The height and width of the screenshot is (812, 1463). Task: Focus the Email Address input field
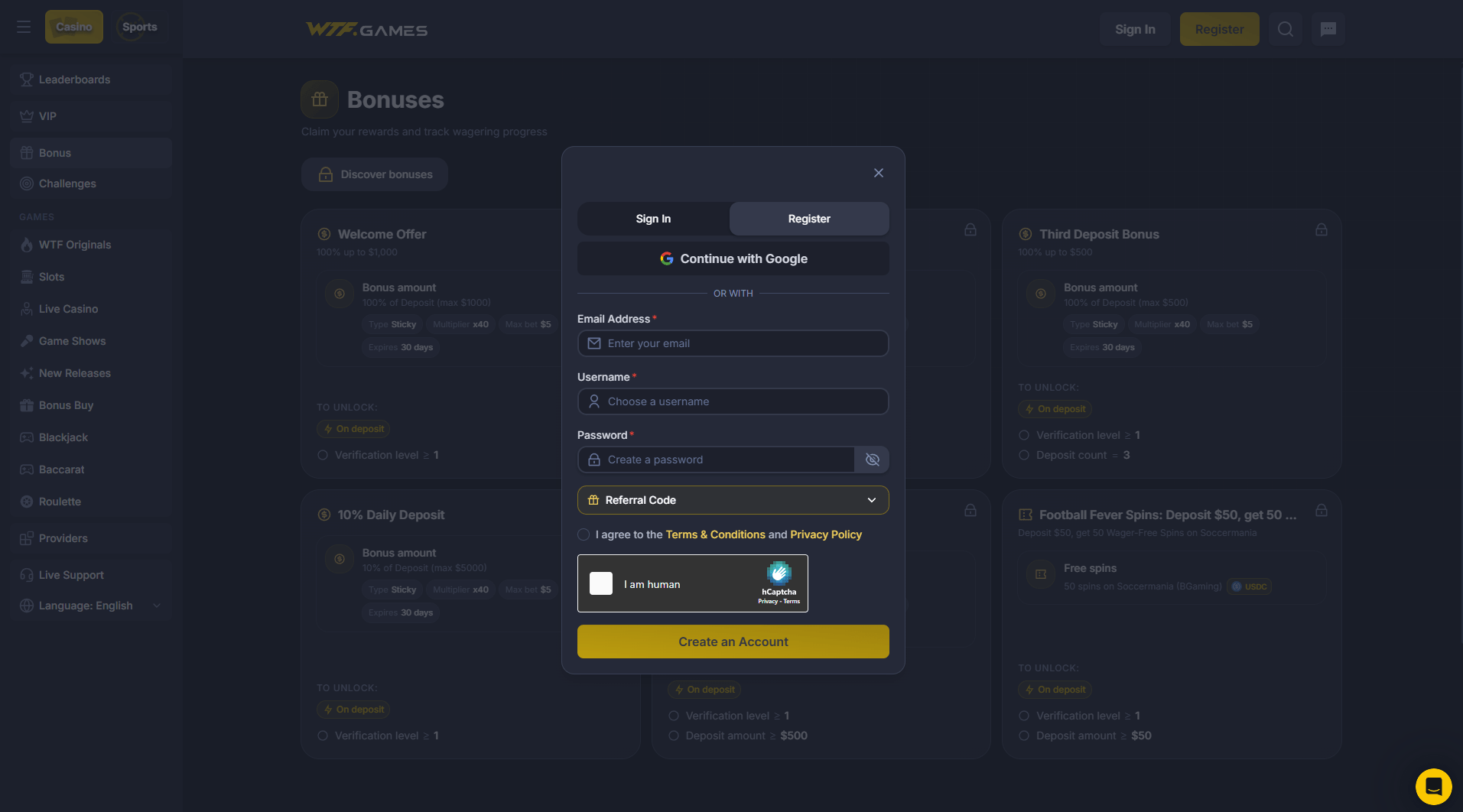pyautogui.click(x=733, y=343)
